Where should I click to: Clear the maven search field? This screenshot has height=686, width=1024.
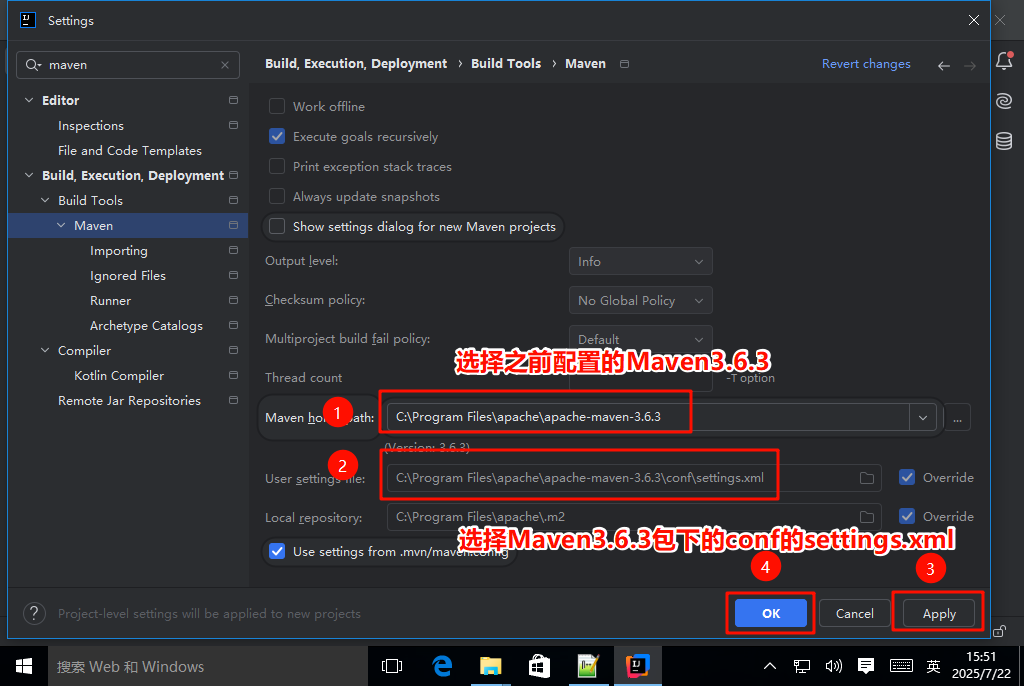click(225, 65)
